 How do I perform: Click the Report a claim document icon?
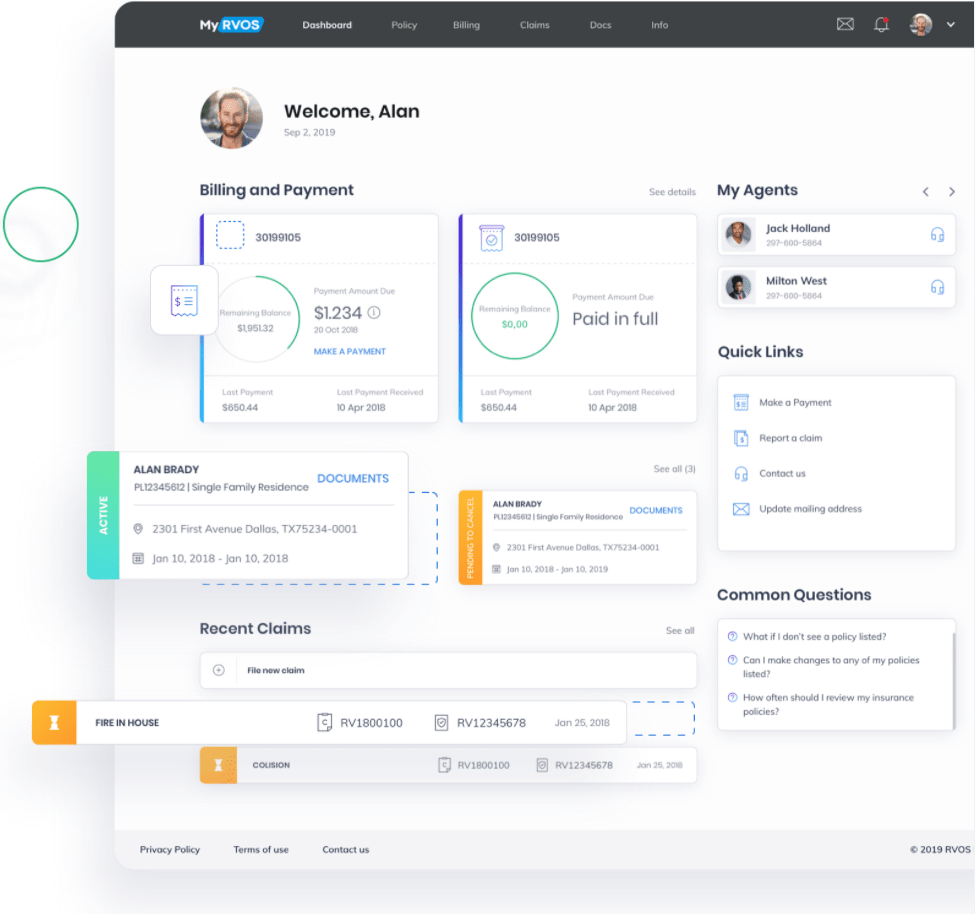(x=741, y=438)
